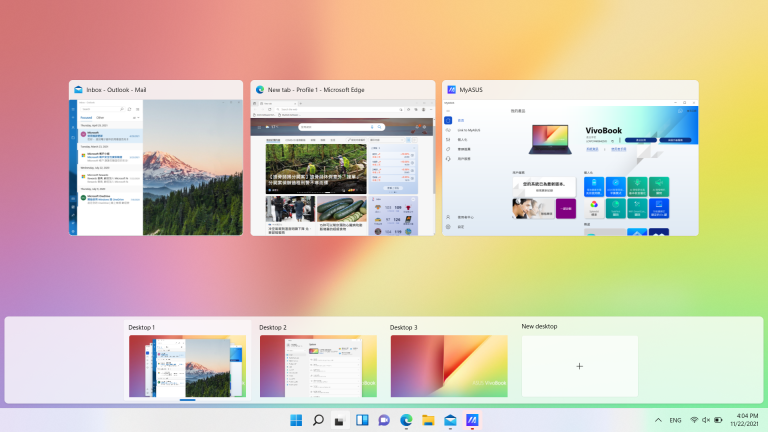
Task: Switch to Desktop 1 thumbnail
Action: 188,366
